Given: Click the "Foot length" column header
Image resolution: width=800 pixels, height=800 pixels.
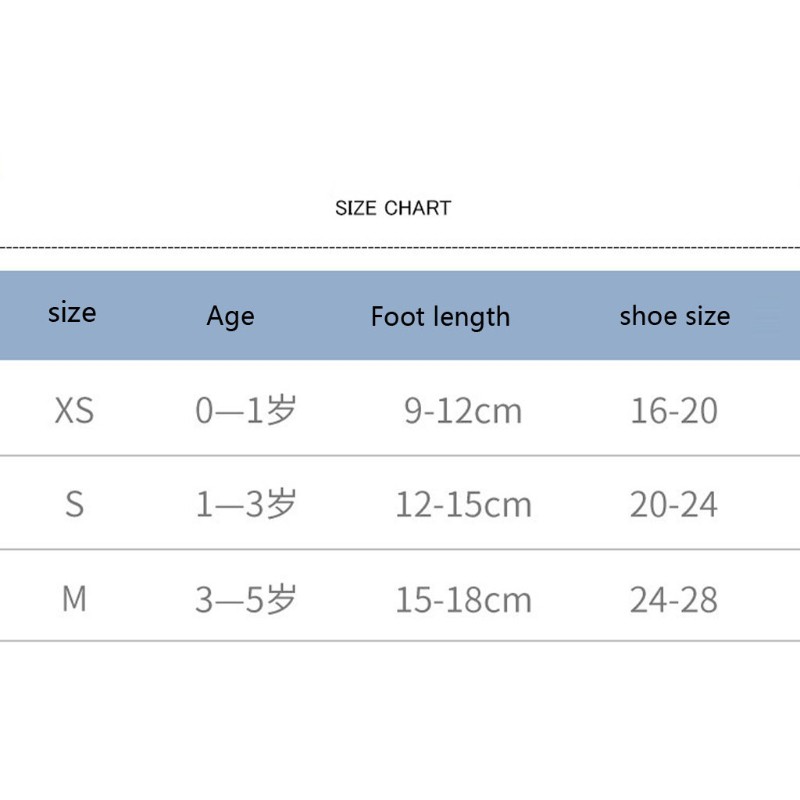Looking at the screenshot, I should tap(440, 317).
